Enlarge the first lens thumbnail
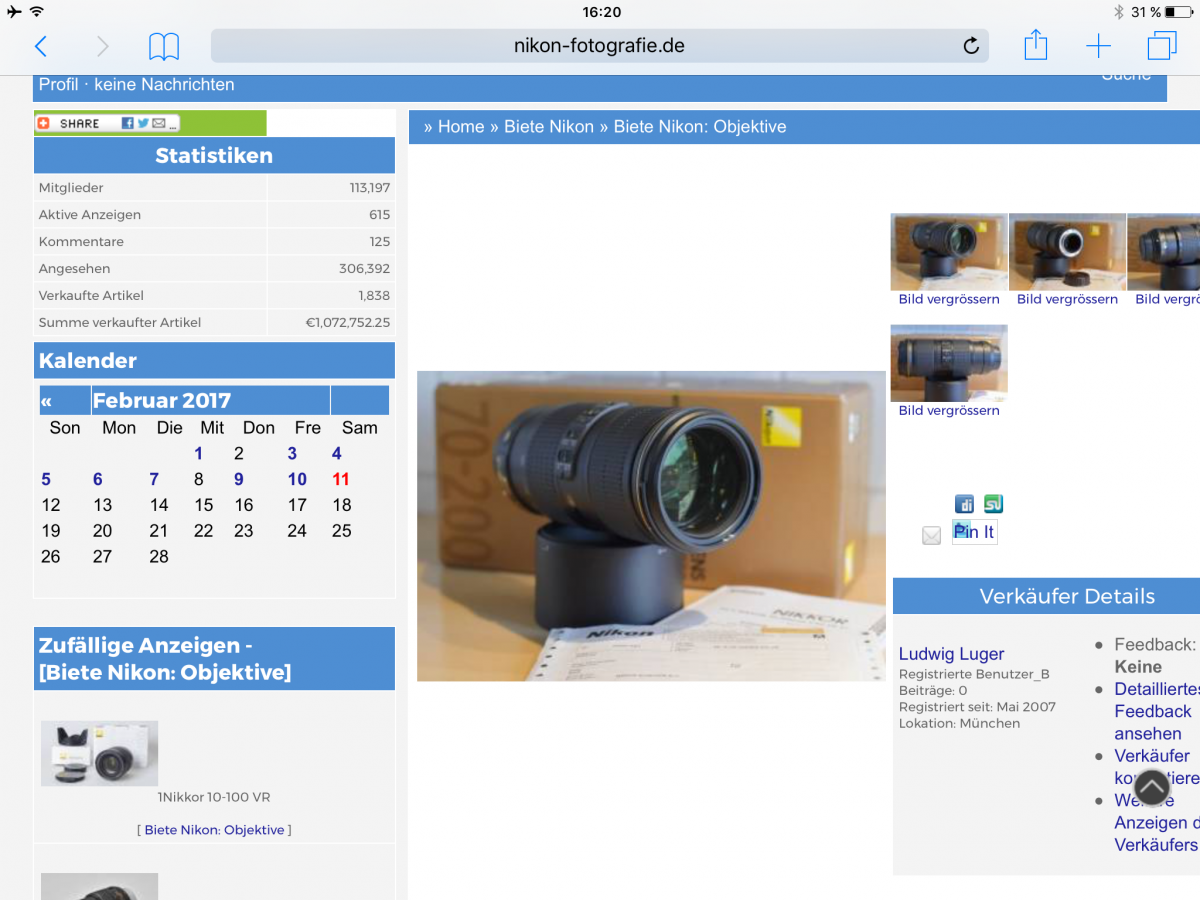The height and width of the screenshot is (900, 1200). [x=949, y=252]
